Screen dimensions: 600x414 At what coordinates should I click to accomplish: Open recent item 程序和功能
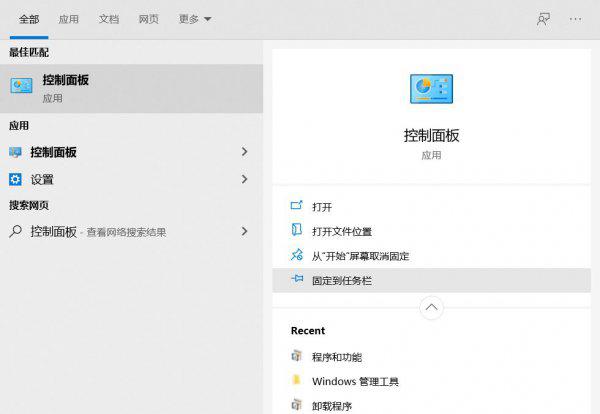coord(336,357)
